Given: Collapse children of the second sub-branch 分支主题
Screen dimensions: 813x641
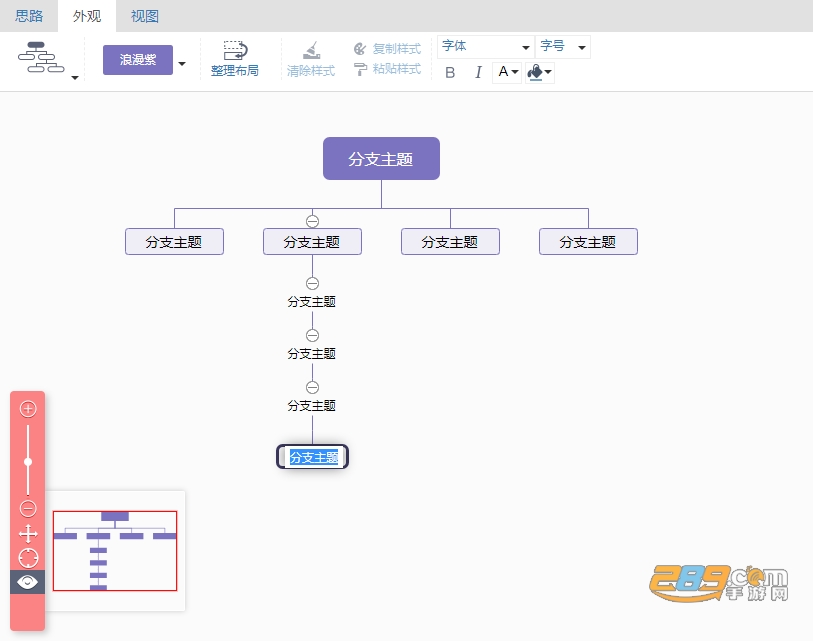Looking at the screenshot, I should click(x=312, y=335).
